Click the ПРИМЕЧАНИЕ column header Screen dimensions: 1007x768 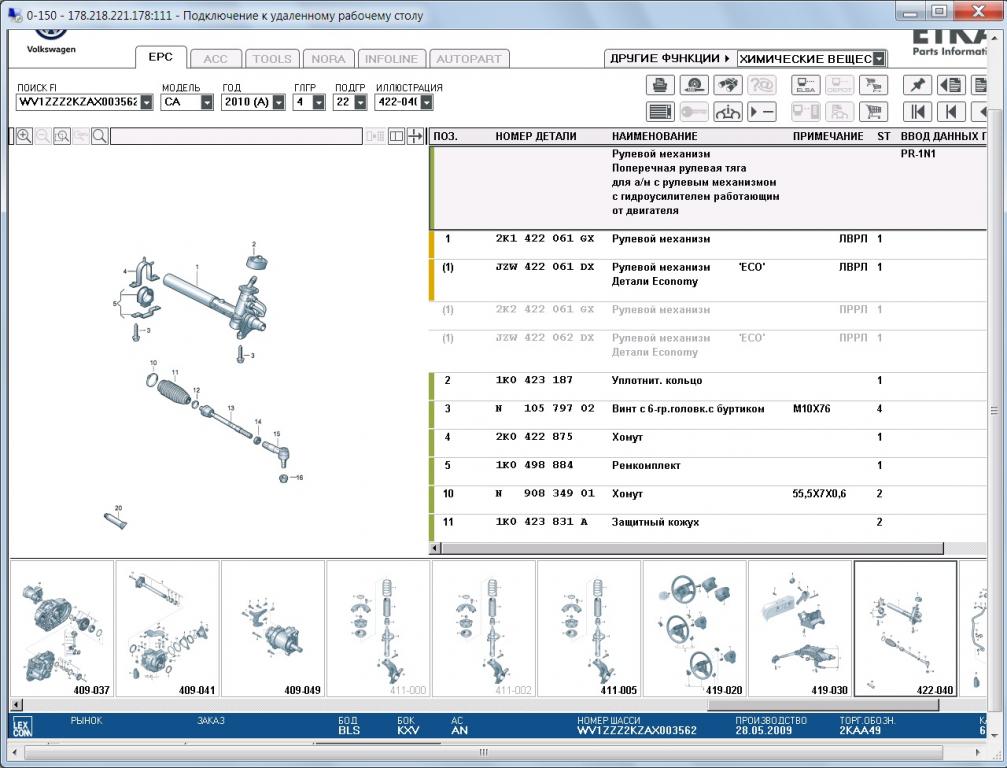pyautogui.click(x=828, y=136)
